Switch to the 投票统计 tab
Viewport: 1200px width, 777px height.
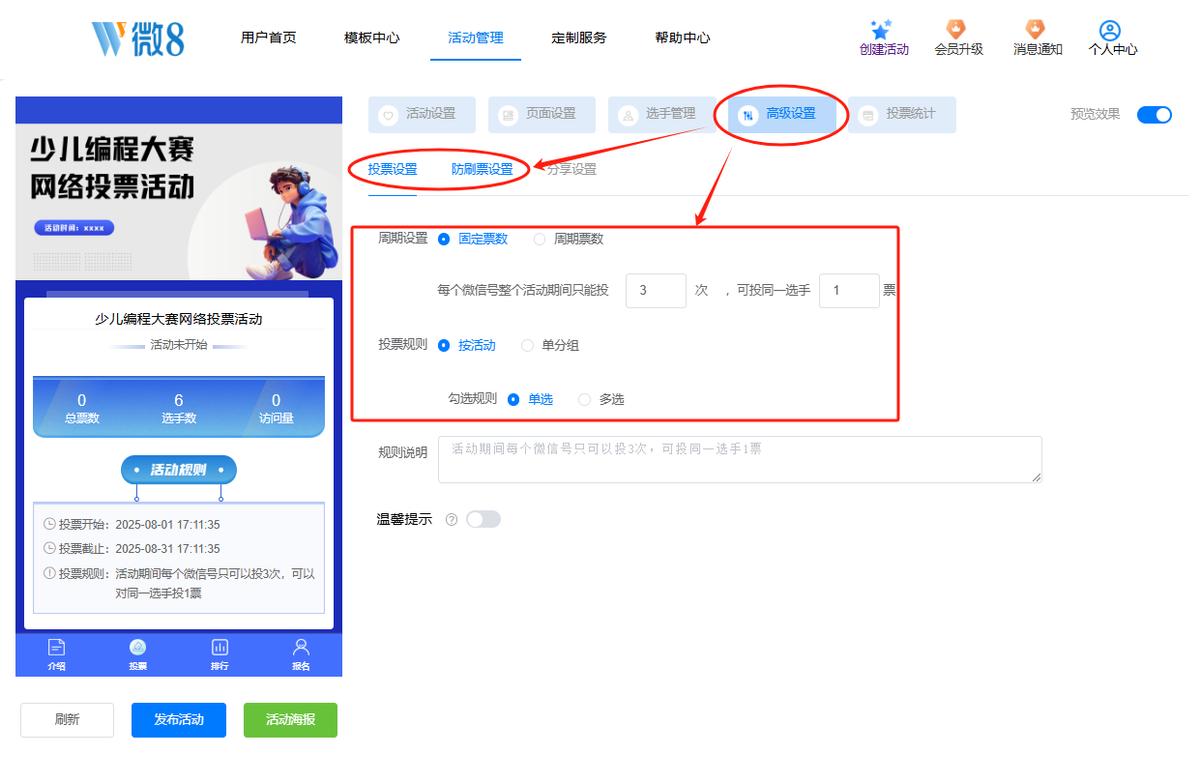(901, 115)
